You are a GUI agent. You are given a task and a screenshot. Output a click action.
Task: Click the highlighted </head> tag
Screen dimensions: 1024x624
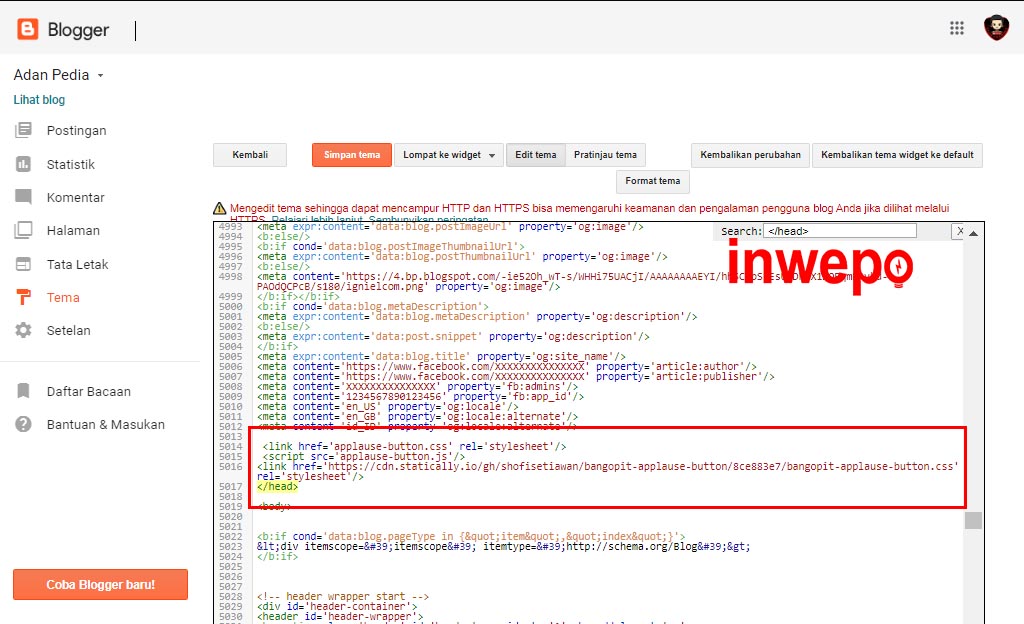[278, 486]
